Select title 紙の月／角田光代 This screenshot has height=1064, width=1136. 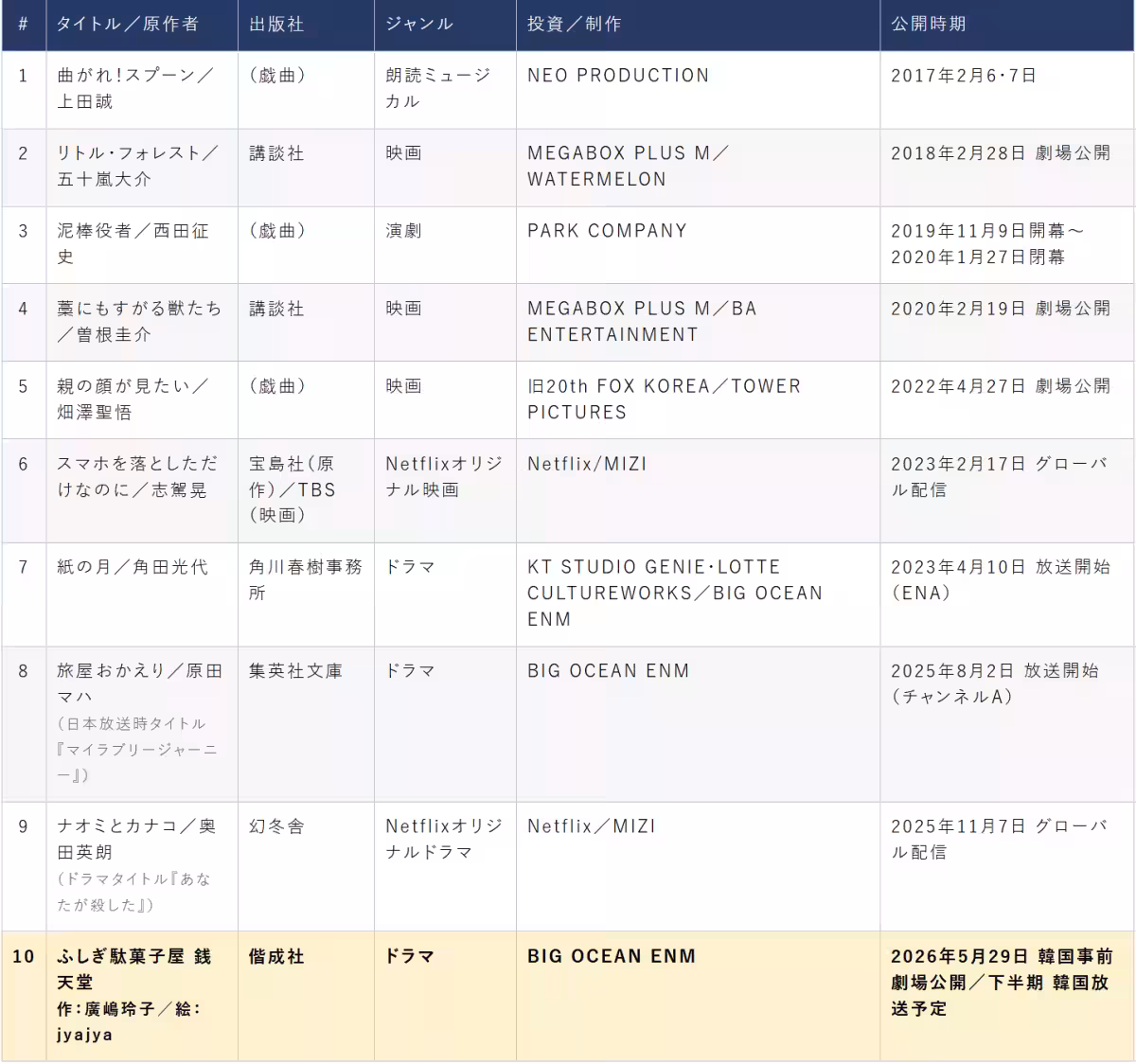[133, 567]
